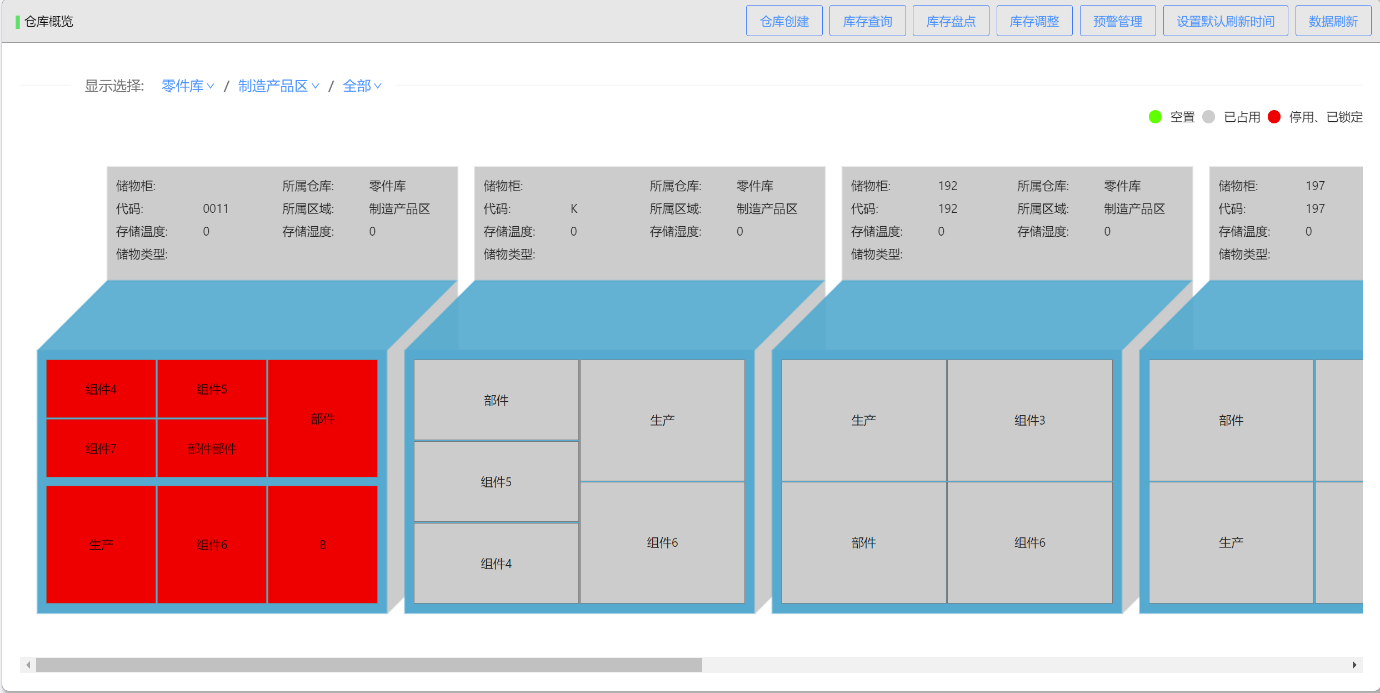Viewport: 1380px width, 693px height.
Task: Expand the 制造产品区 area dropdown
Action: [x=279, y=86]
